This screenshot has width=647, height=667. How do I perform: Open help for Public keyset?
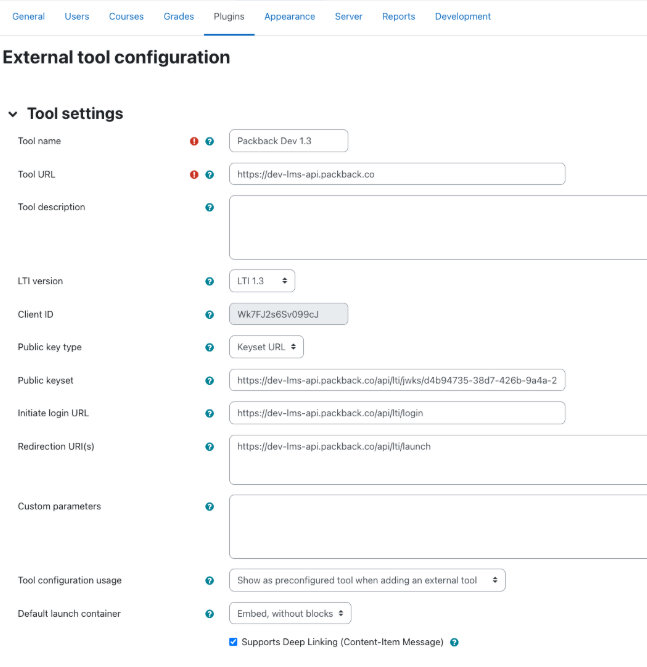[x=209, y=381]
